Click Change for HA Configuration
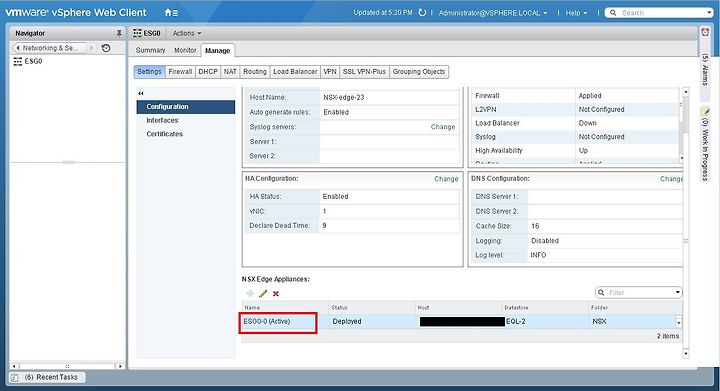Viewport: 720px width, 391px height. [446, 179]
